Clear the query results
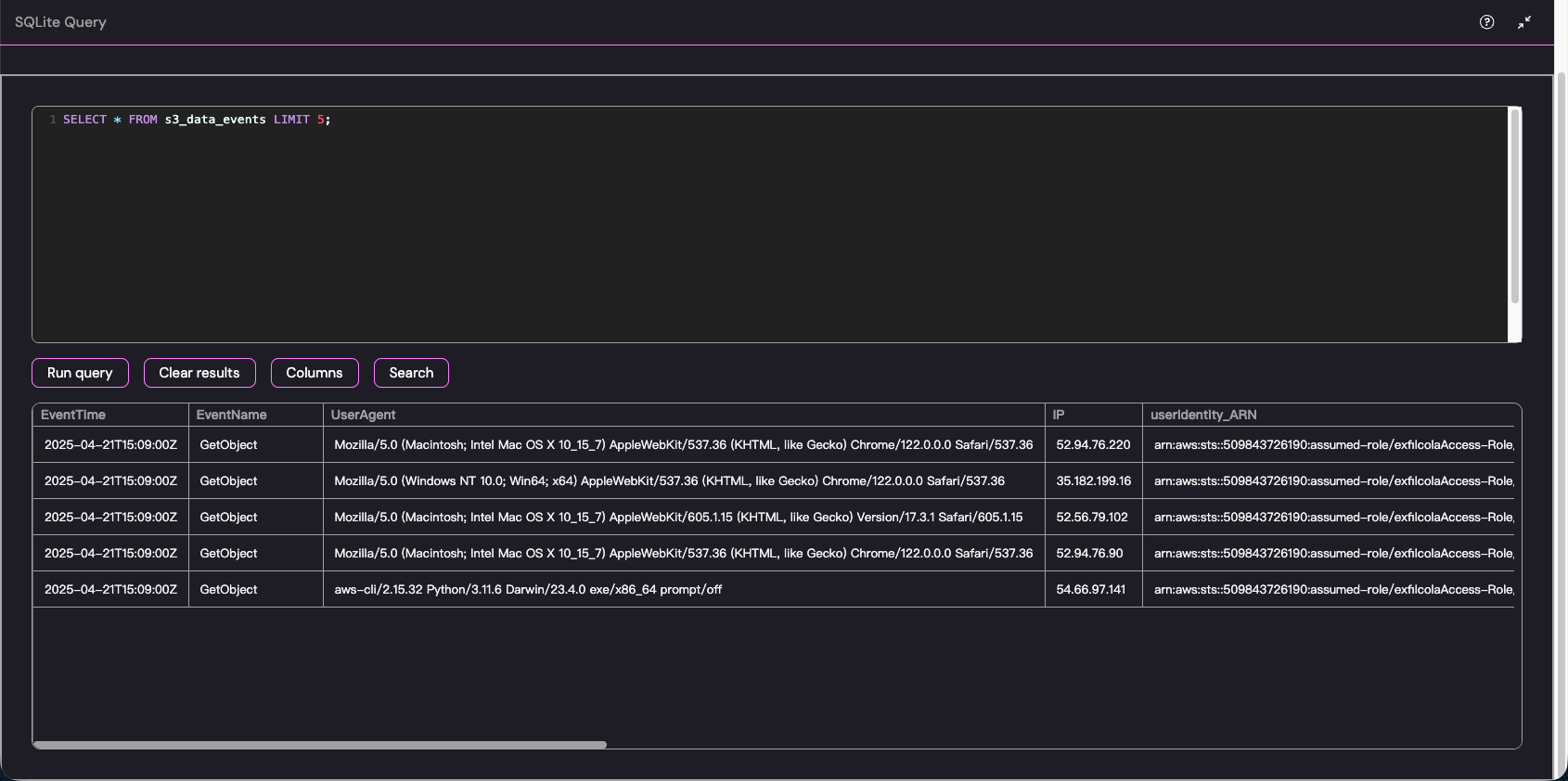The width and height of the screenshot is (1568, 781). click(x=199, y=373)
